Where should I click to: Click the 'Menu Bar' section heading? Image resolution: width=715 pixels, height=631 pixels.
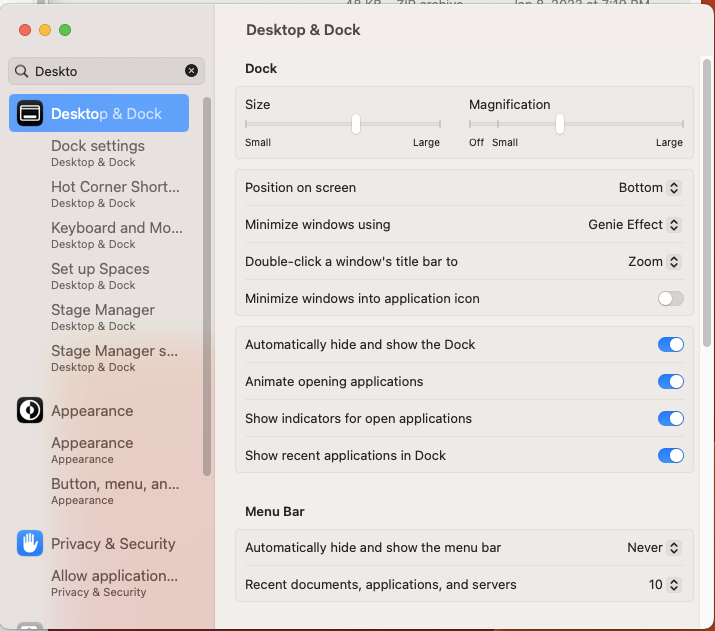pyautogui.click(x=275, y=512)
